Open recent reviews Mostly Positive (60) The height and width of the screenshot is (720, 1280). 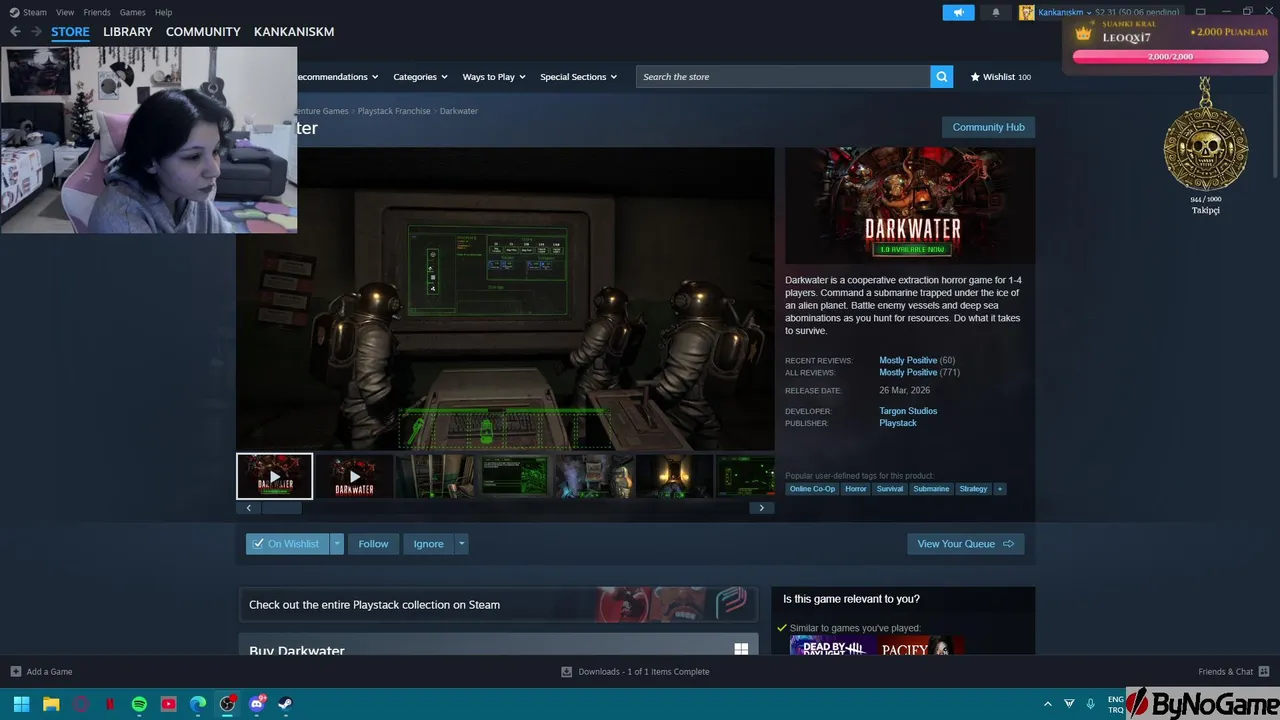(917, 360)
